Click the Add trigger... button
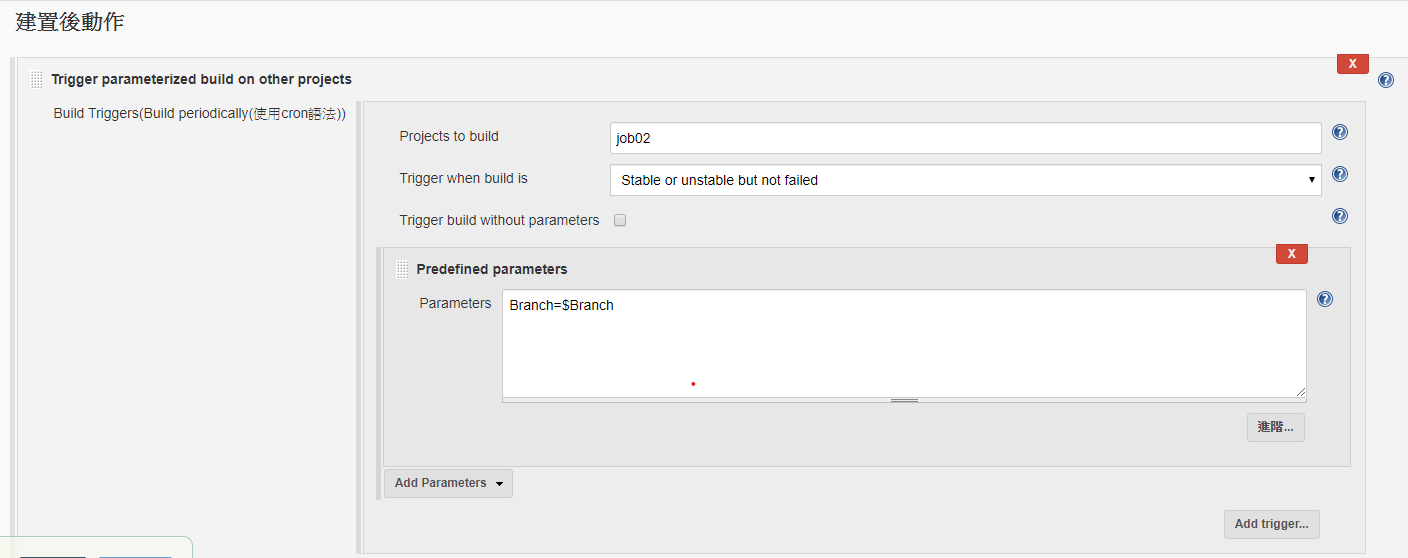 pos(1271,524)
